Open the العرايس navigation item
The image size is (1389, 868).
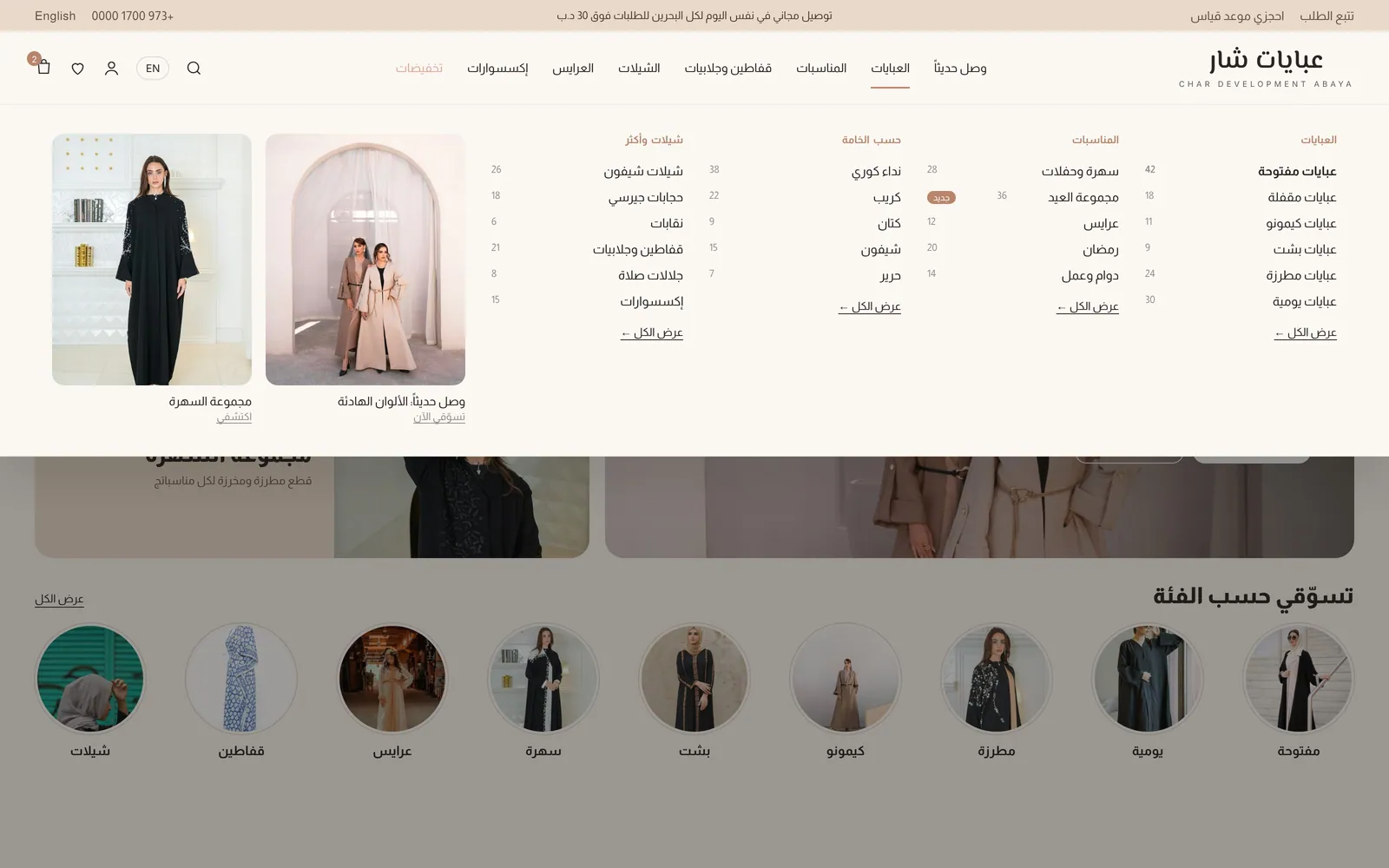click(x=573, y=69)
